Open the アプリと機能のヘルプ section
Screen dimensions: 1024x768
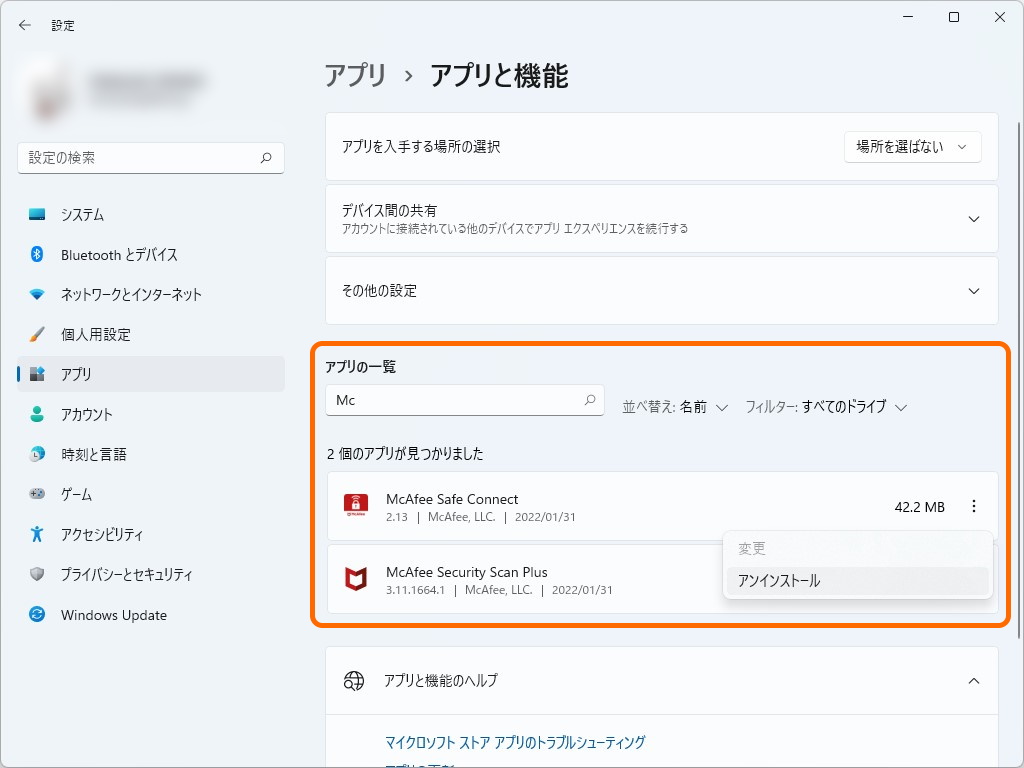point(662,681)
